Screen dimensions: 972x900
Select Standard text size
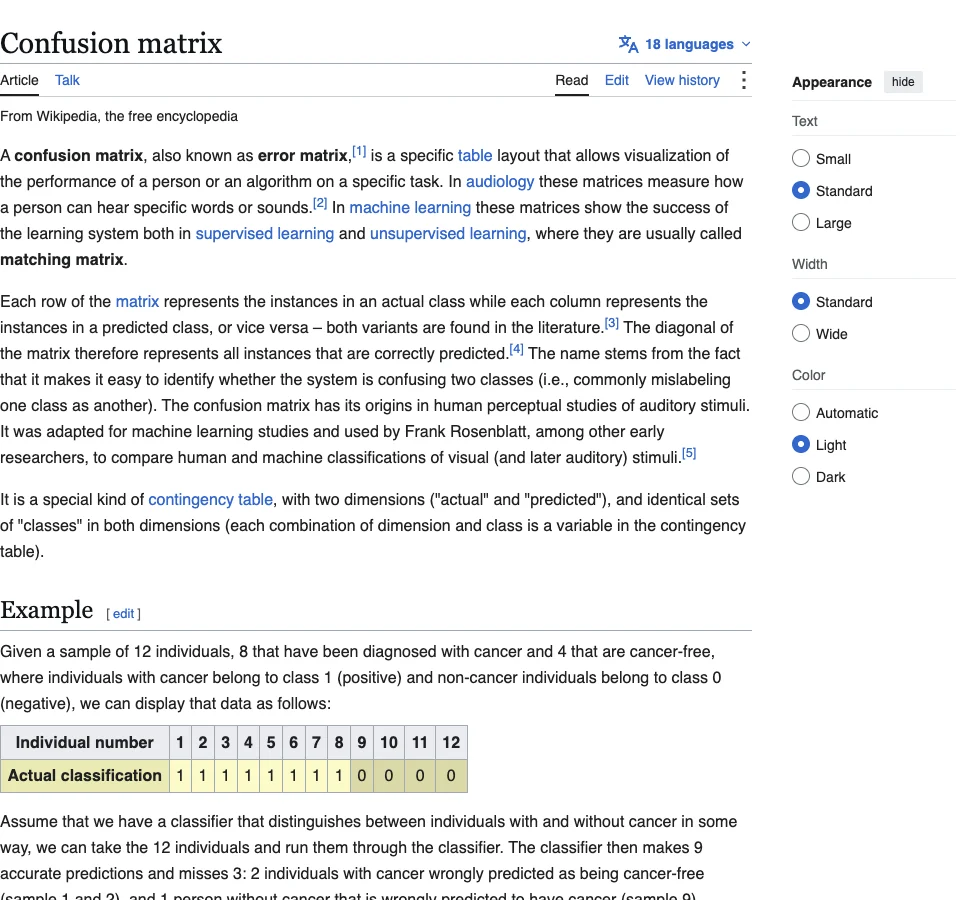(x=800, y=190)
